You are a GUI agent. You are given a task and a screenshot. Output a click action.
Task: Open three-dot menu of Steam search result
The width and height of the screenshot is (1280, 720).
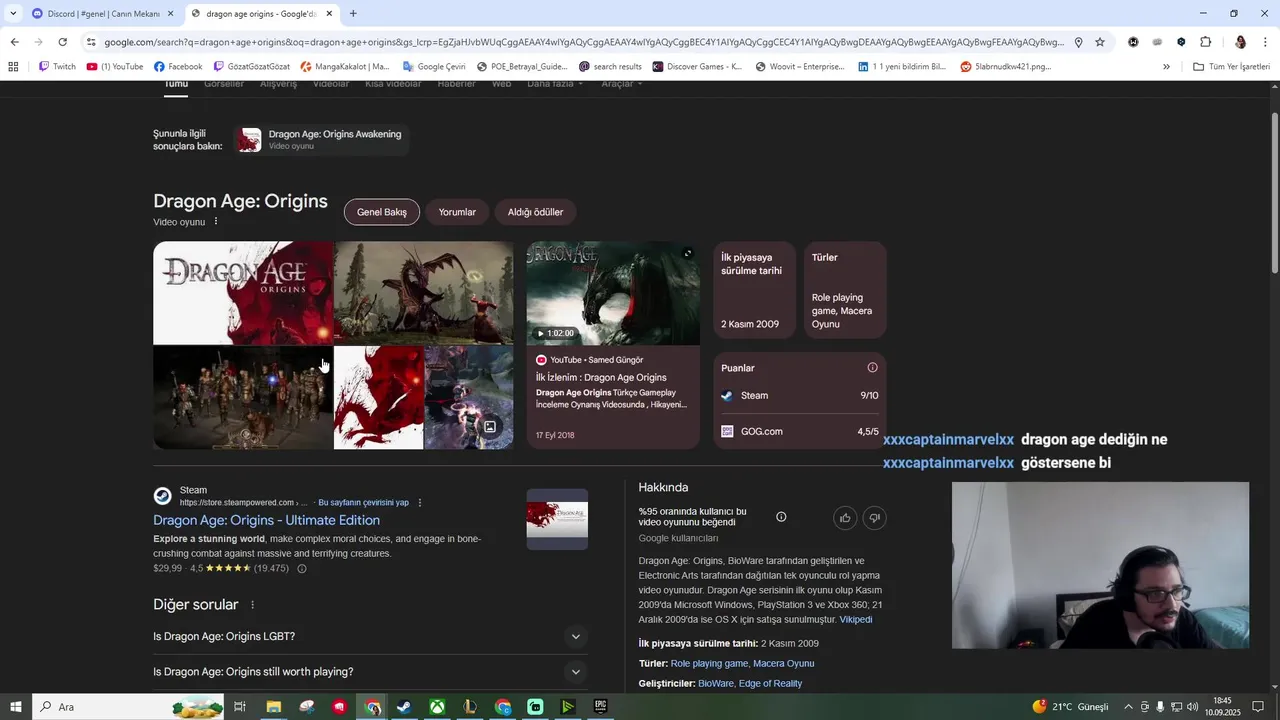click(420, 503)
